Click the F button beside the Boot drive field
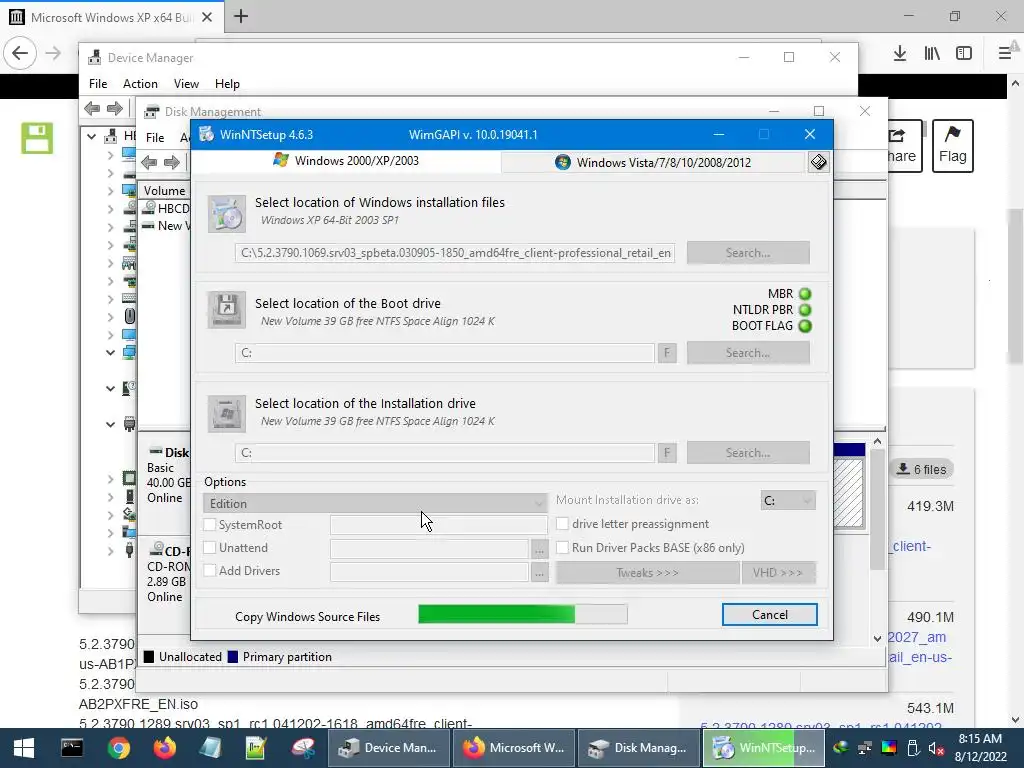1024x768 pixels. tap(667, 353)
